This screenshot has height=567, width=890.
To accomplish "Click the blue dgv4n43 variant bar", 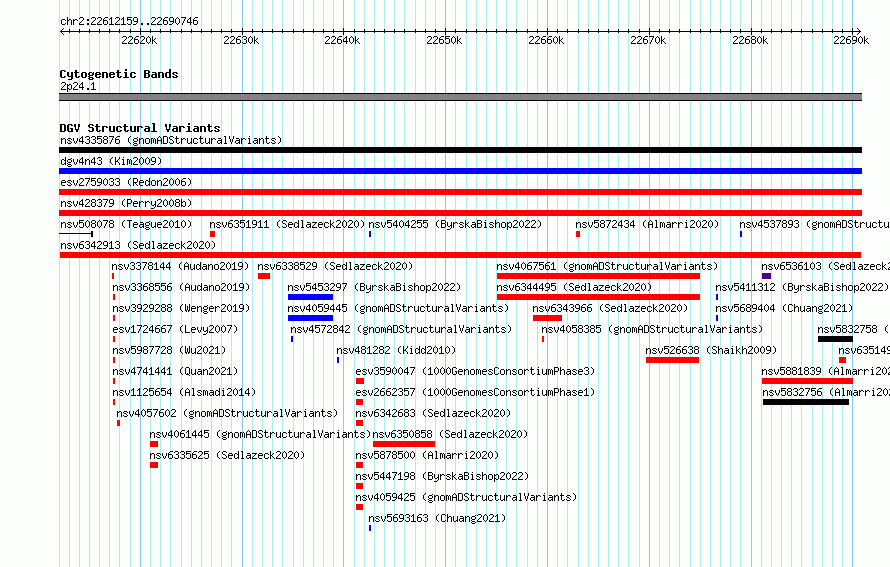I will tap(460, 171).
